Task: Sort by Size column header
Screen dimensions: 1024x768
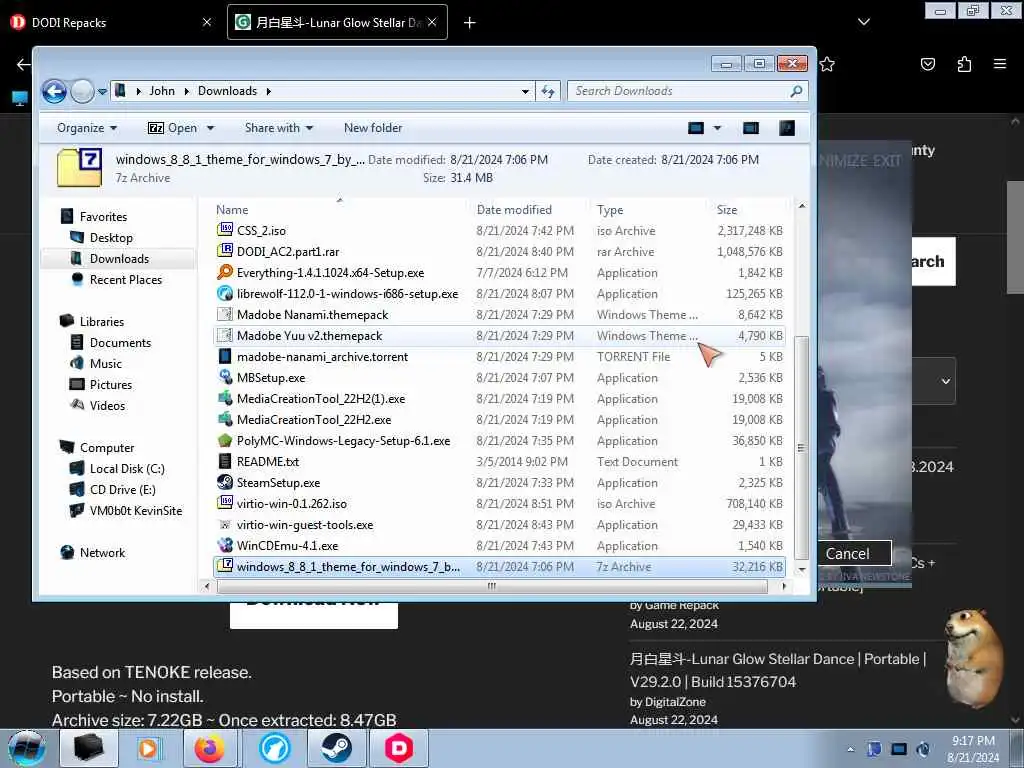Action: click(727, 210)
